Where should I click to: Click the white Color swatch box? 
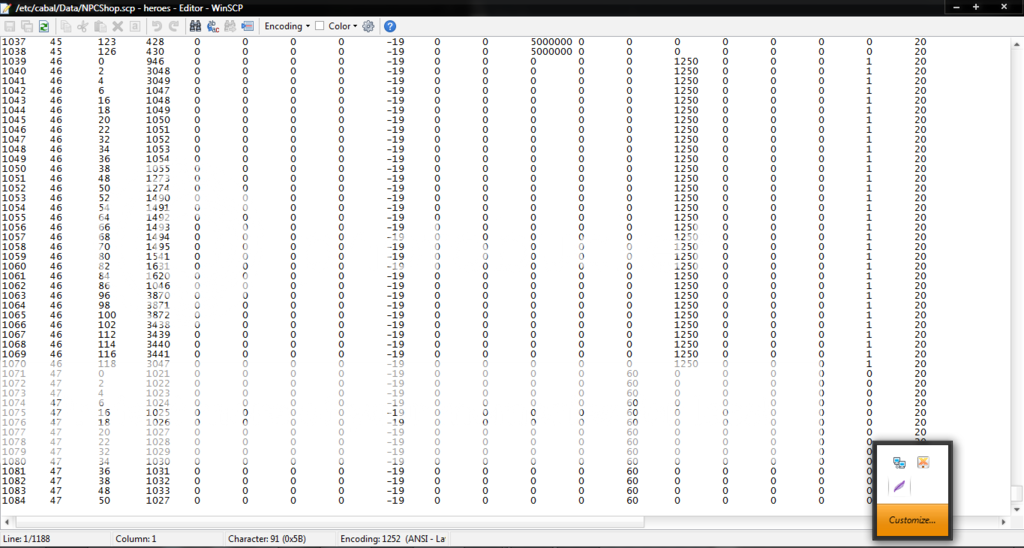[319, 26]
